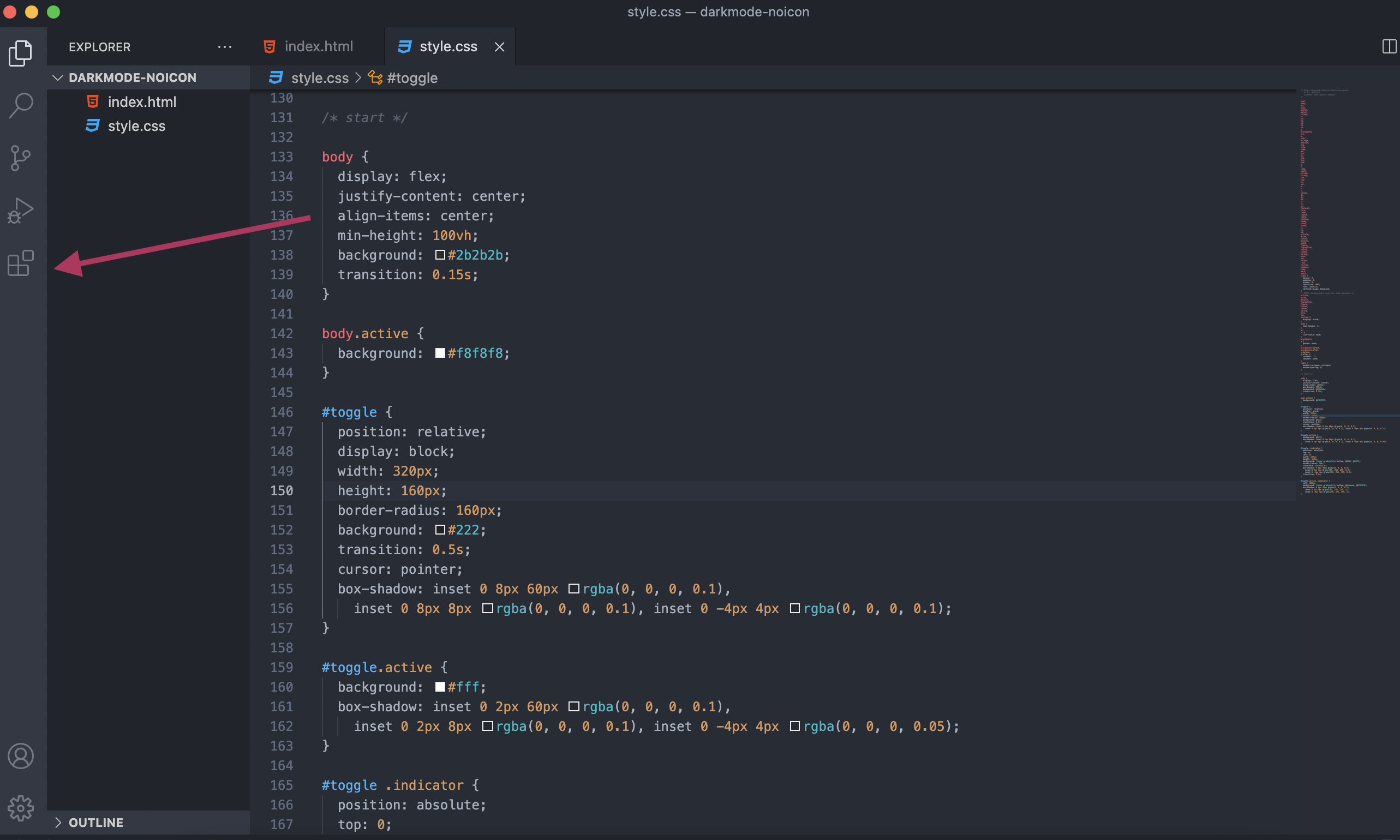The image size is (1400, 840).
Task: Click 'position: absolute;' on line 166
Action: 412,805
